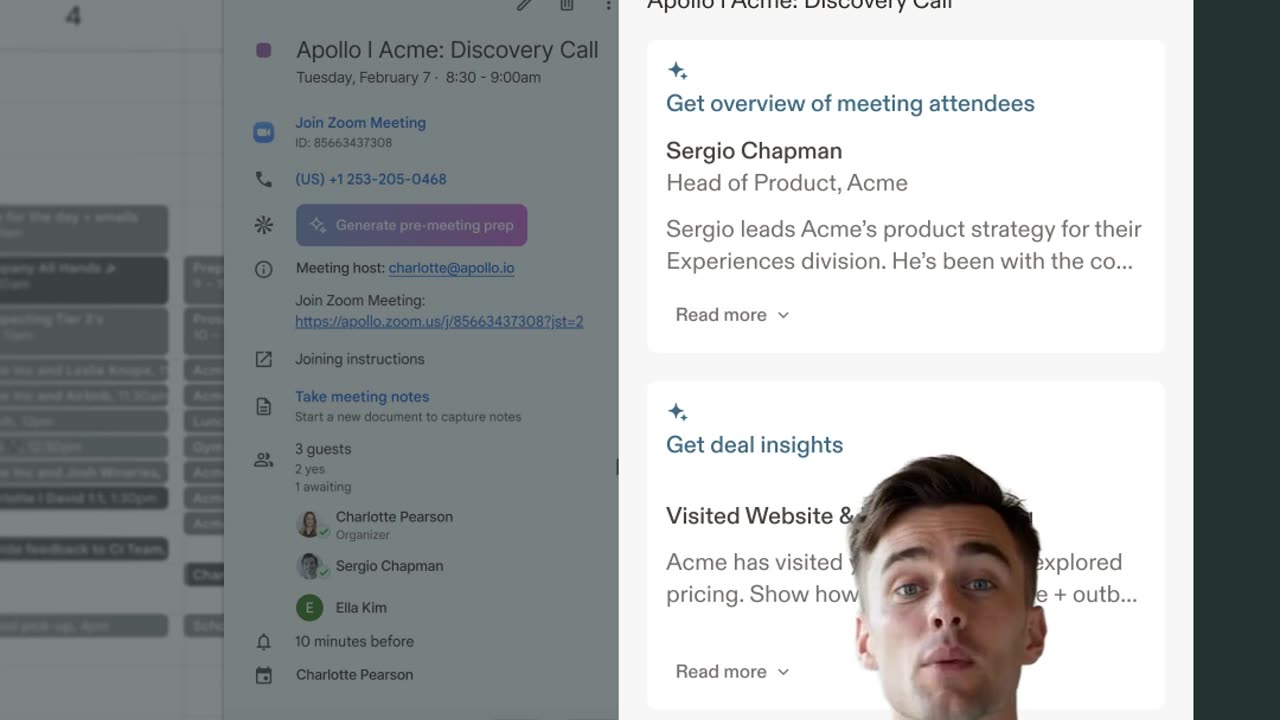Click the event options three-dot menu

(x=608, y=5)
